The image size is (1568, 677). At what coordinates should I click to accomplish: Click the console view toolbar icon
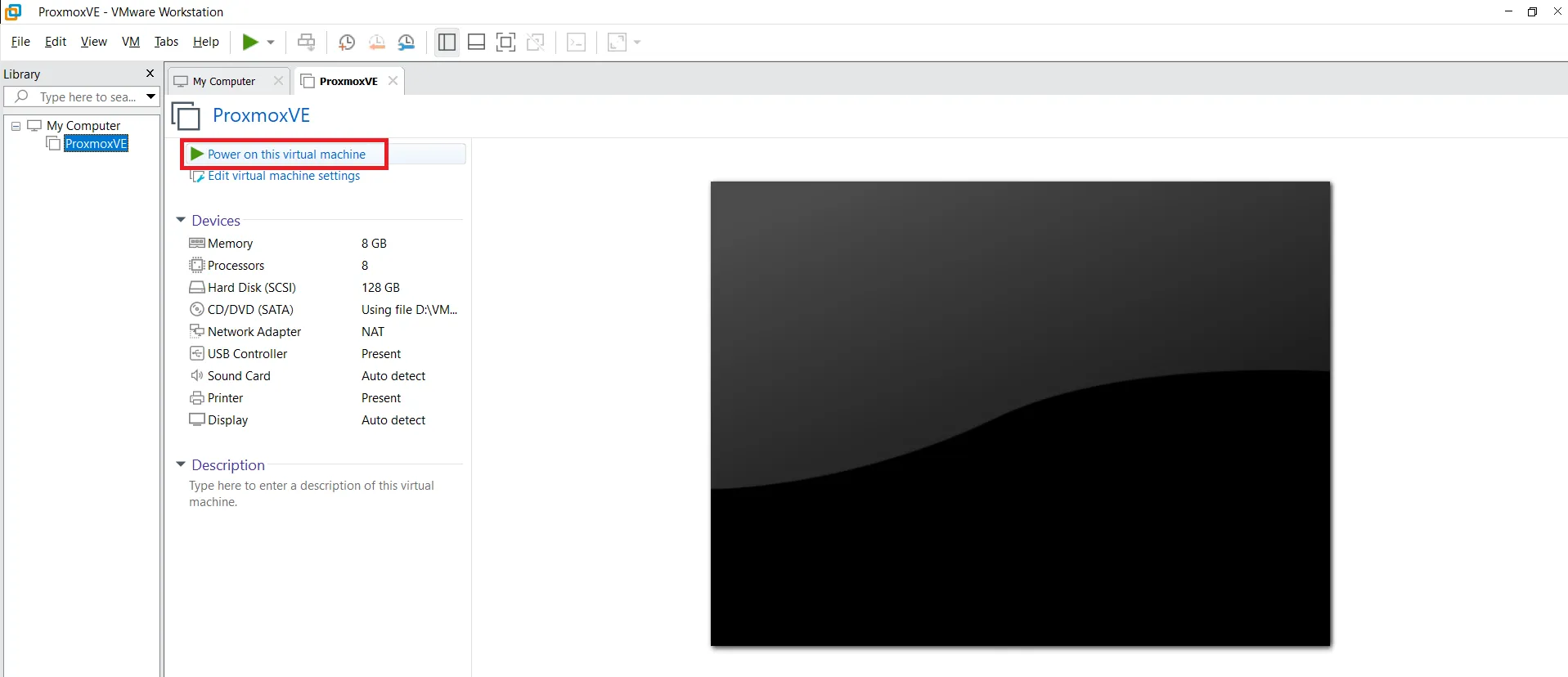(577, 42)
